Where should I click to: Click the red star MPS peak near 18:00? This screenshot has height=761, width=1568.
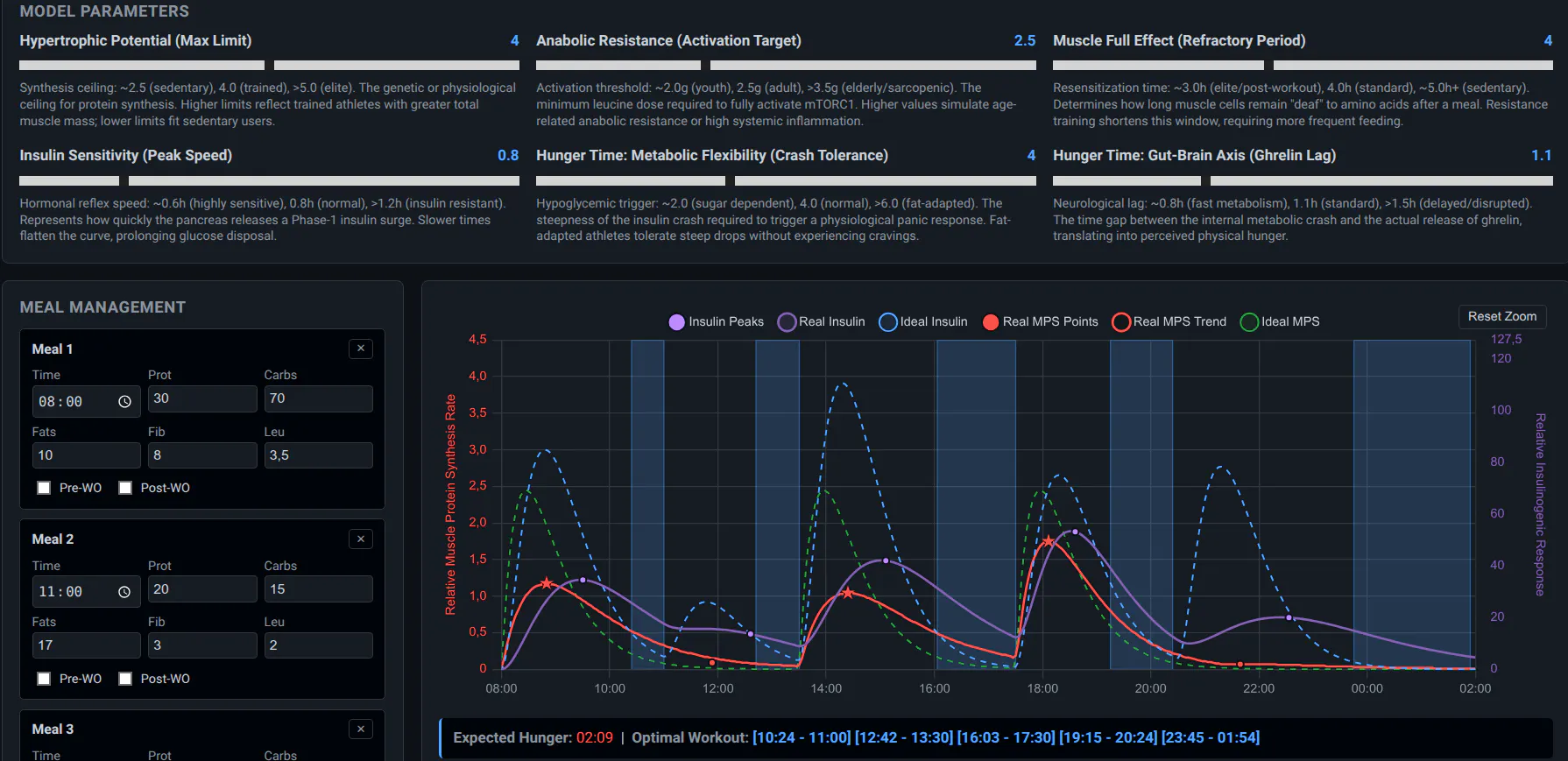(1049, 541)
